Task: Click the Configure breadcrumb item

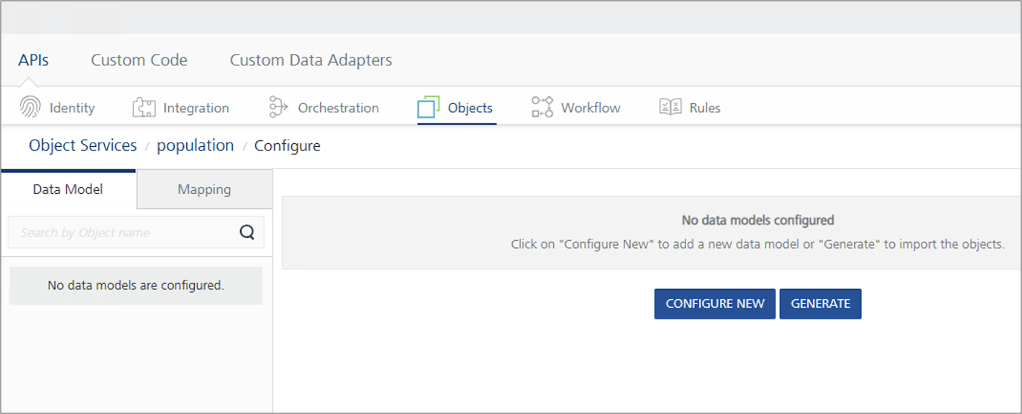Action: 287,146
